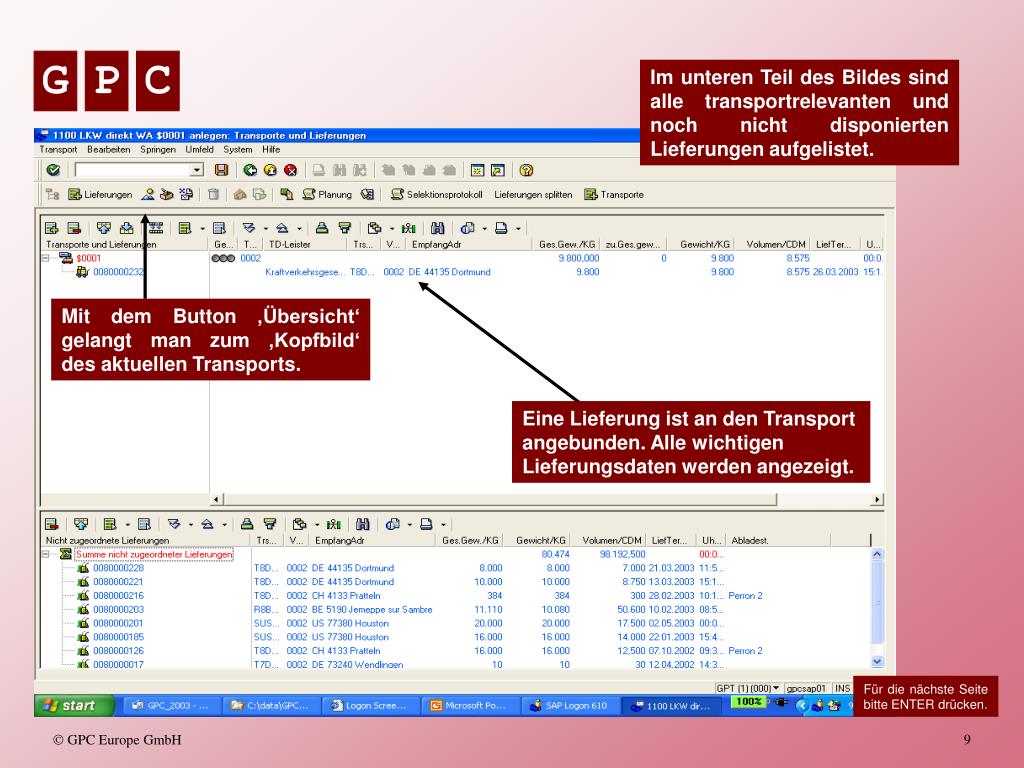The image size is (1024, 768).
Task: Open the command field dropdown arrow
Action: point(197,170)
